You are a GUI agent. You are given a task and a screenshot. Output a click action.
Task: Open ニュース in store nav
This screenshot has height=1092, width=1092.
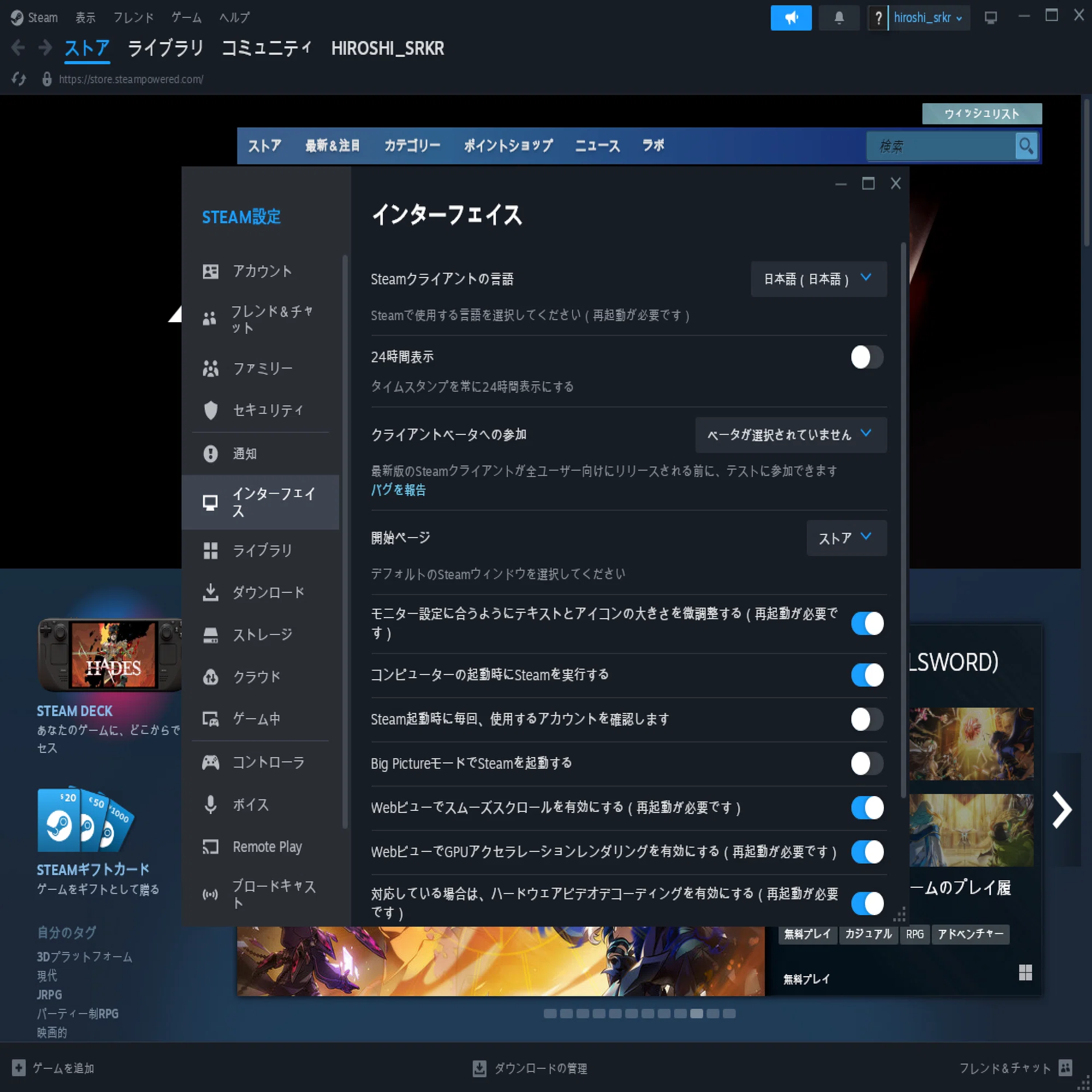click(x=597, y=146)
